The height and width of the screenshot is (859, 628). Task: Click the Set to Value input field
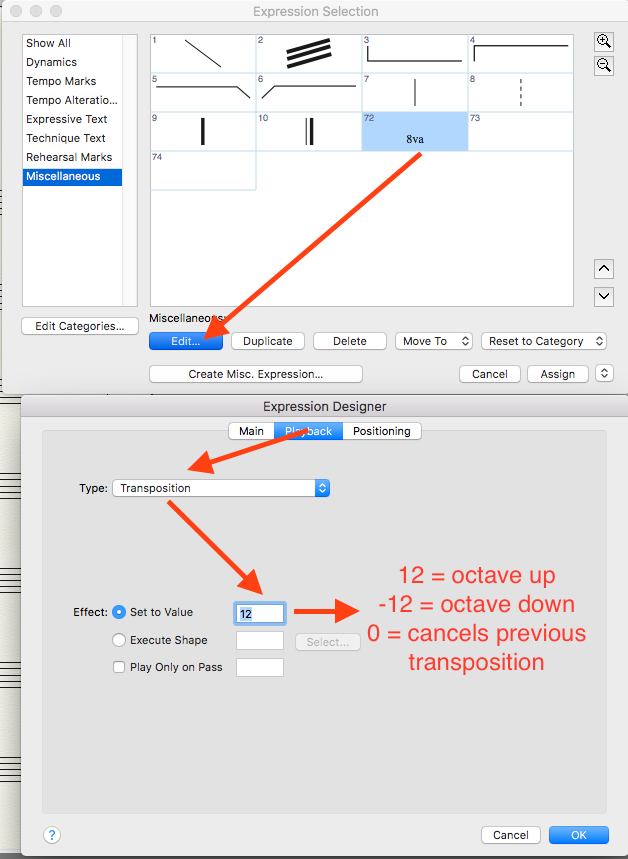coord(260,613)
